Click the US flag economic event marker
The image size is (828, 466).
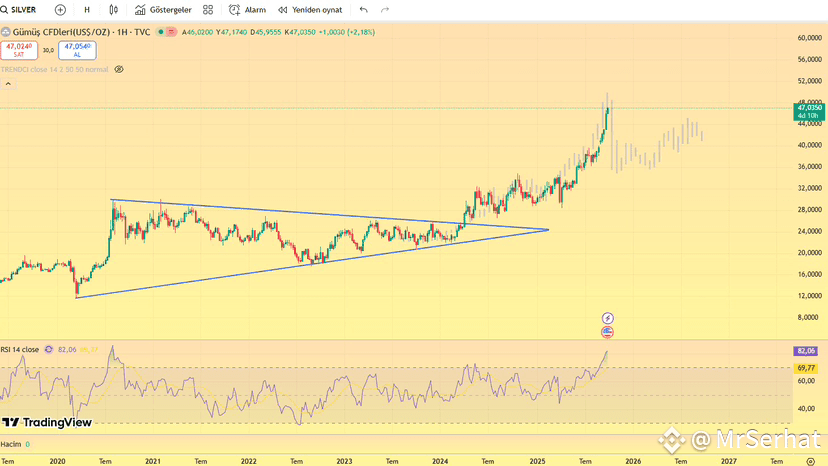tap(607, 332)
